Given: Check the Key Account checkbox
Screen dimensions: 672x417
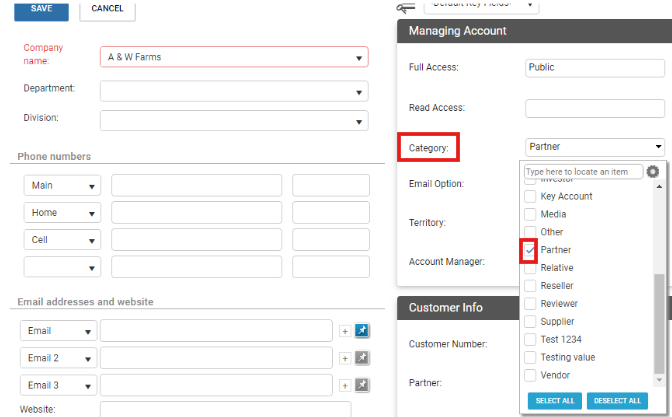Looking at the screenshot, I should 530,196.
